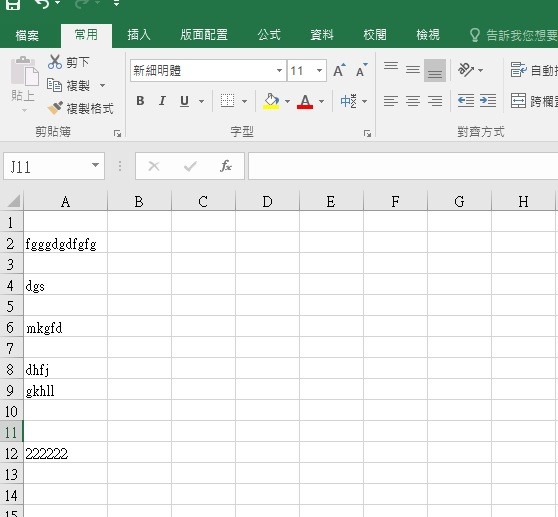Screen dimensions: 558x517
Task: Toggle Italic formatting
Action: [162, 101]
